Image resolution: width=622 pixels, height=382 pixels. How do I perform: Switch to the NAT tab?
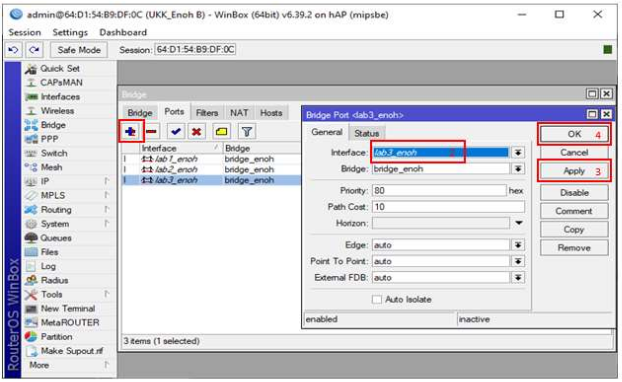[239, 113]
